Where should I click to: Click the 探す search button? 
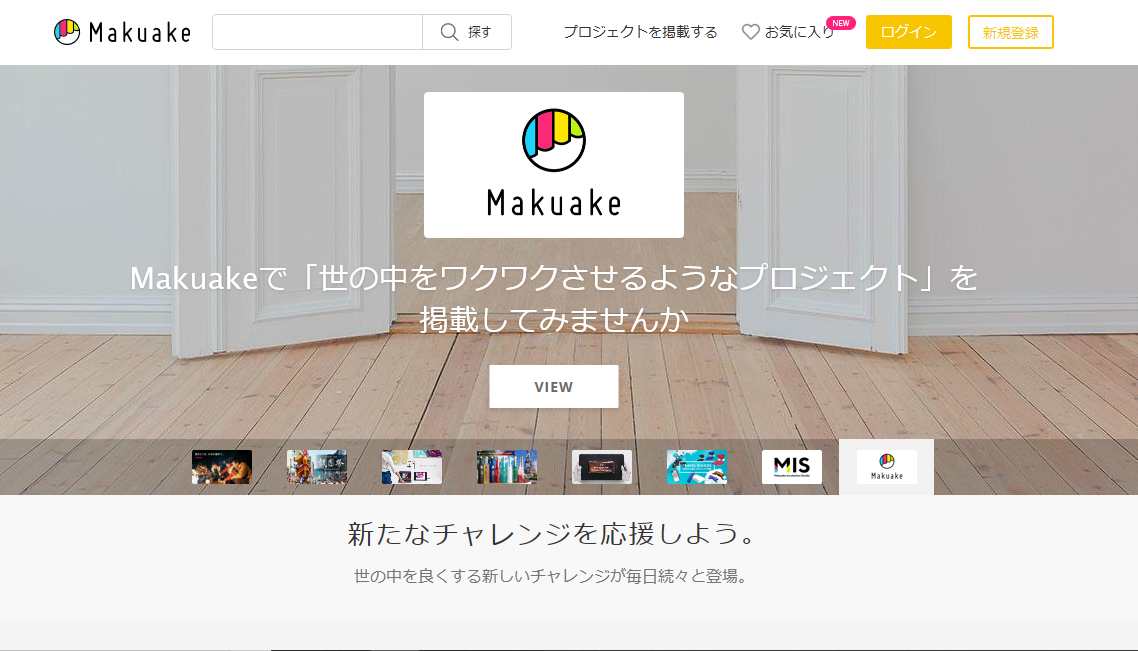click(x=467, y=32)
